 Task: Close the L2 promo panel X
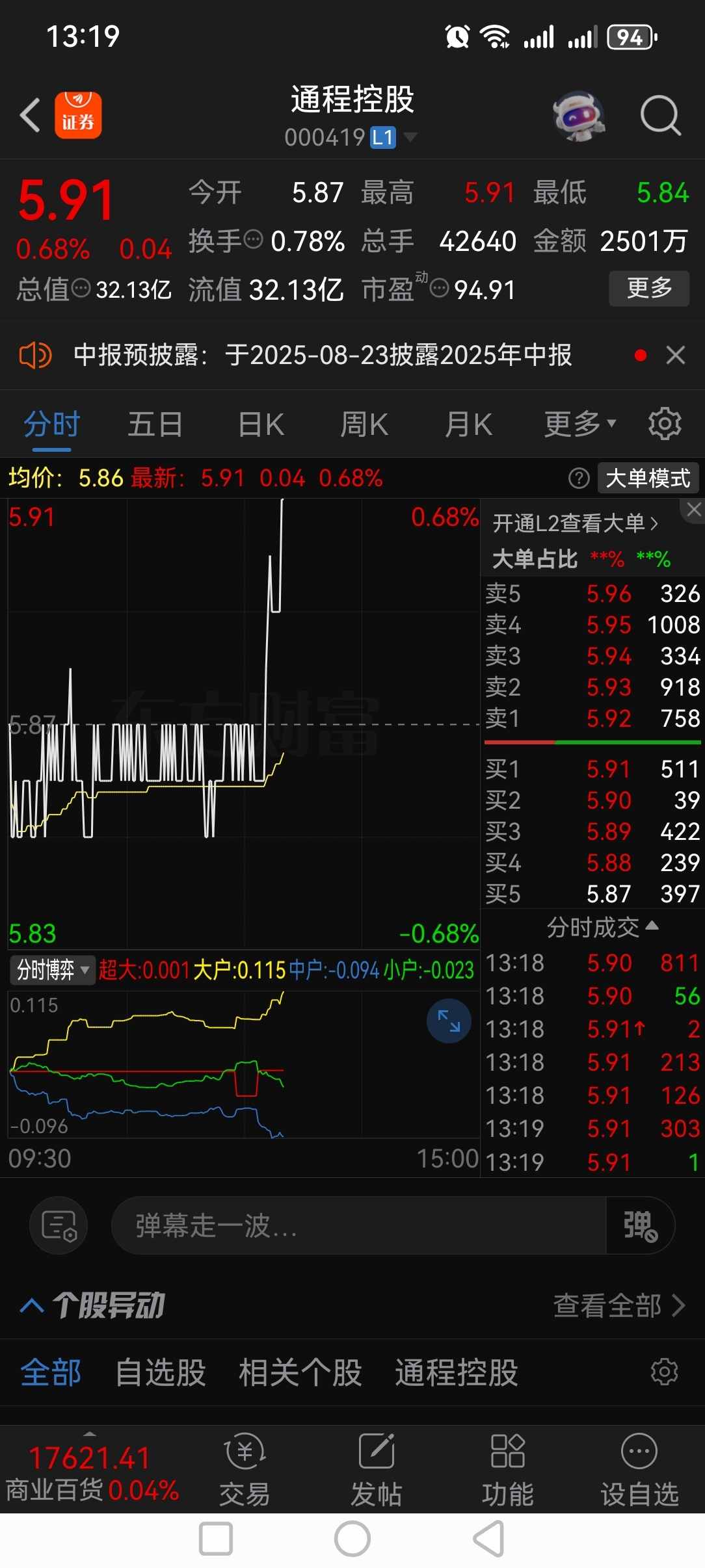(x=694, y=510)
